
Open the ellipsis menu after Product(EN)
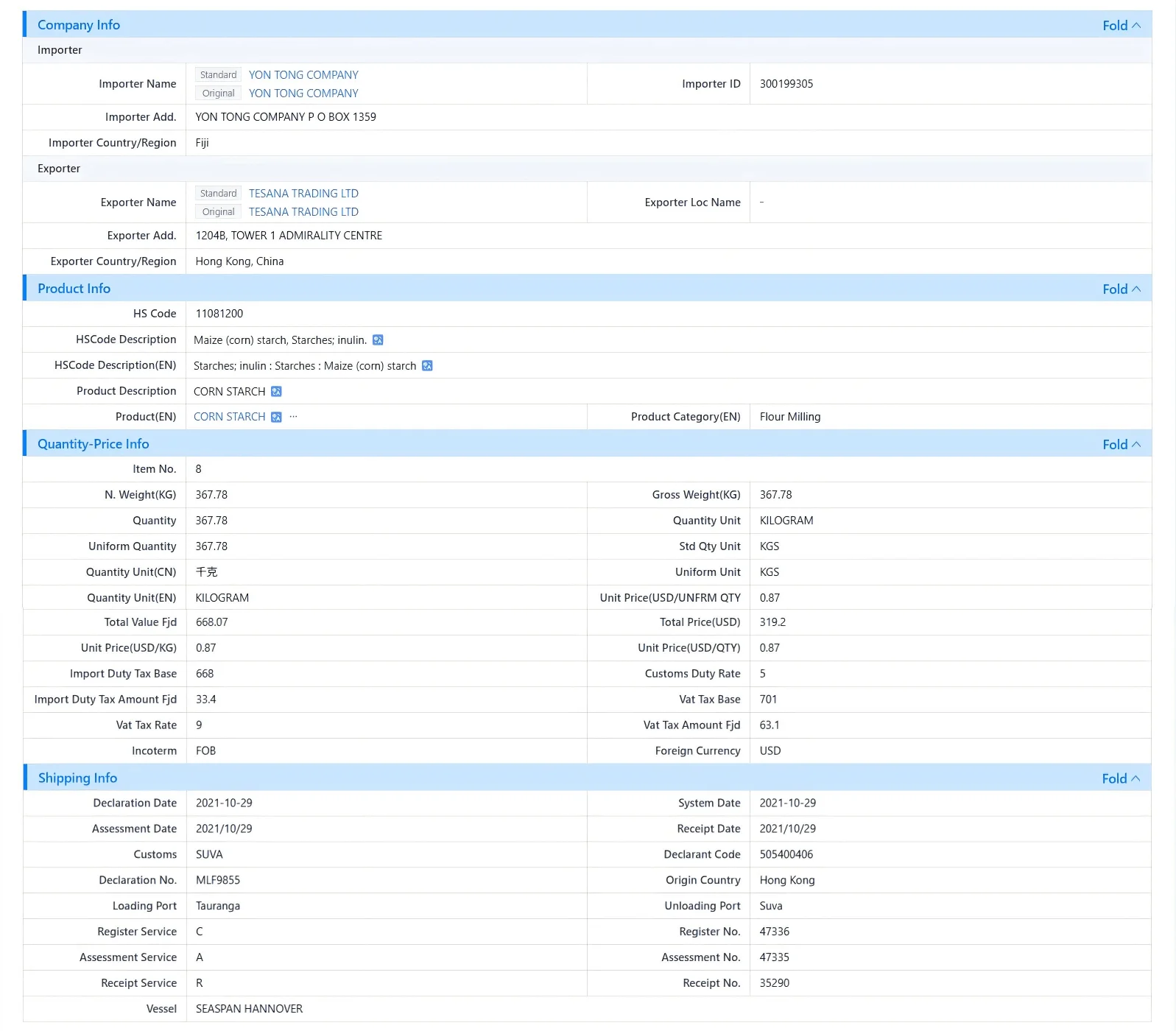click(293, 417)
